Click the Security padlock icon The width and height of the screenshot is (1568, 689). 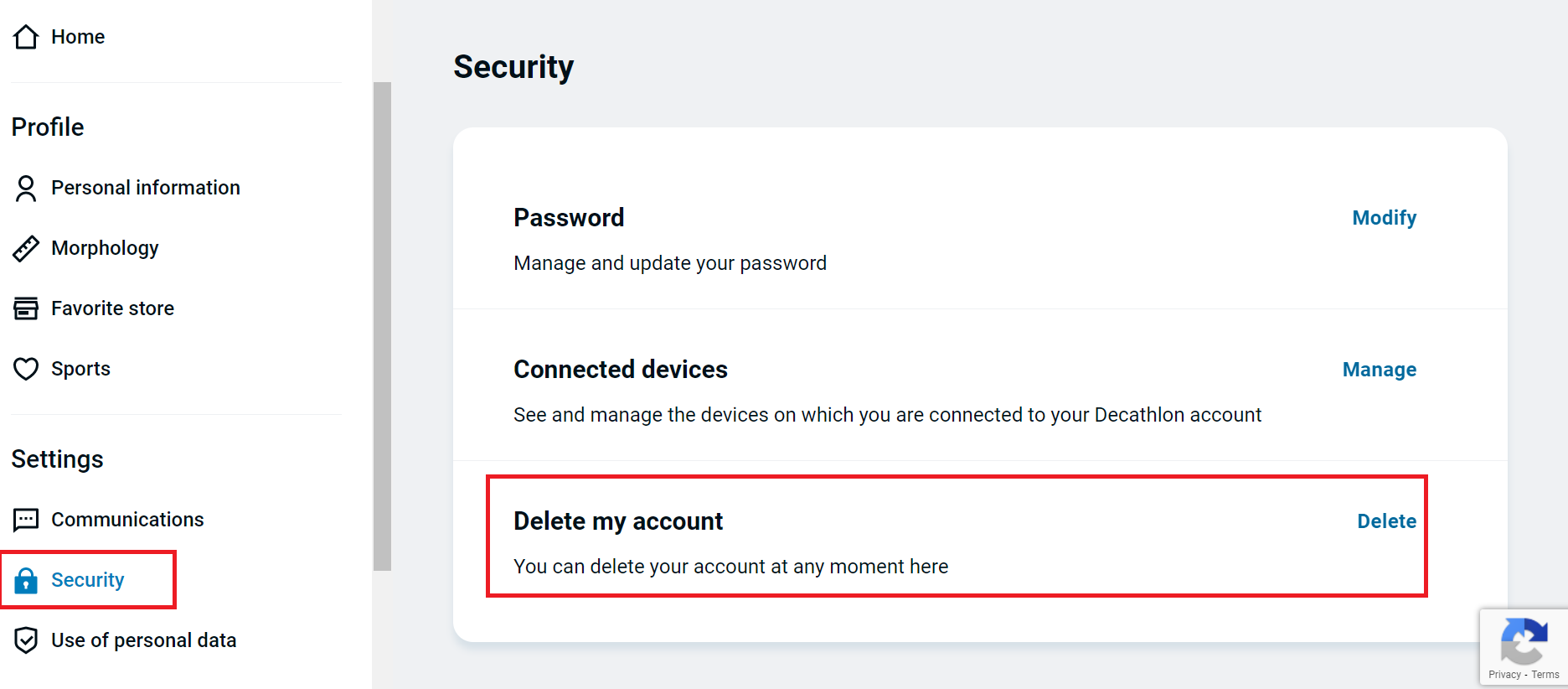pos(26,580)
